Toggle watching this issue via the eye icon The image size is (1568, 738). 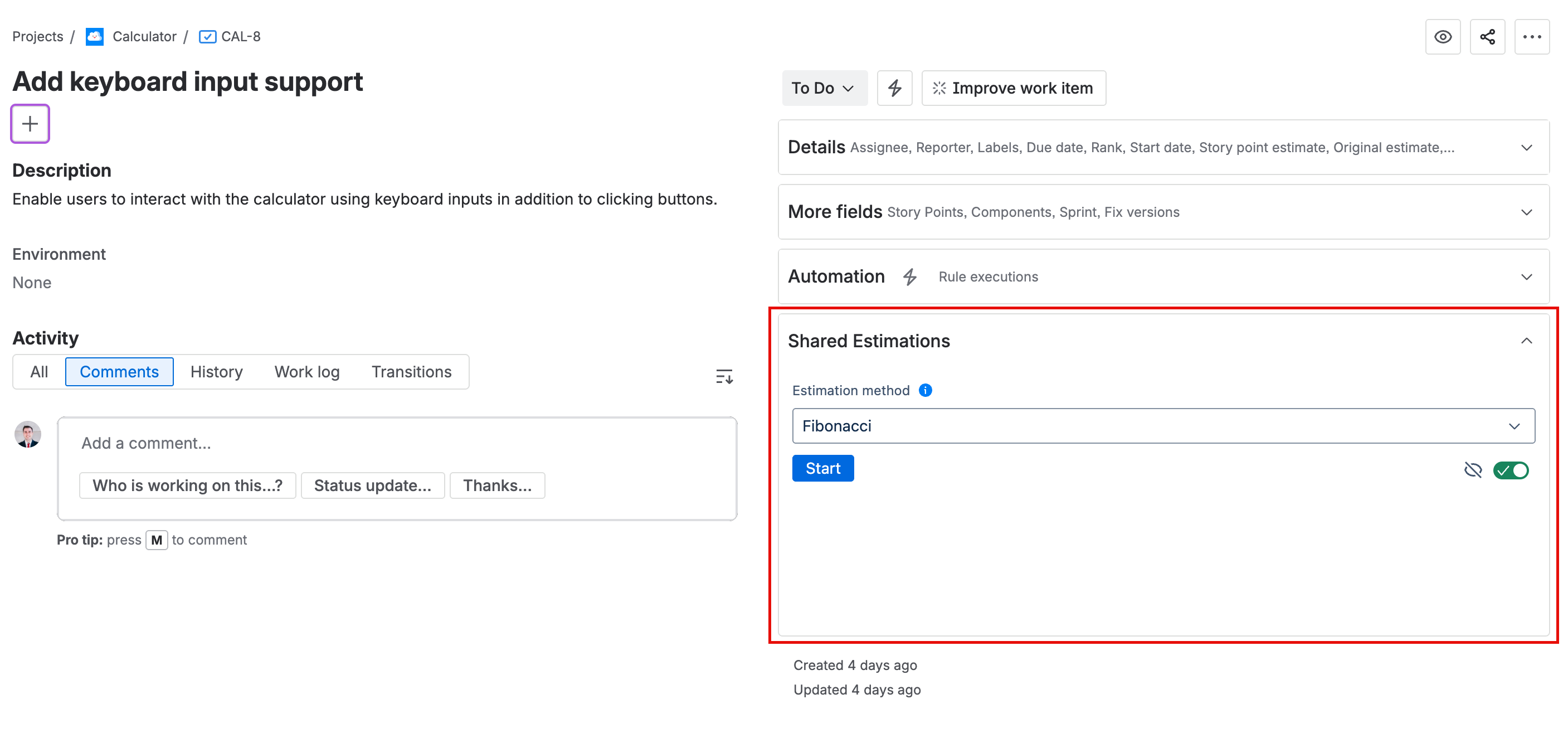1443,37
